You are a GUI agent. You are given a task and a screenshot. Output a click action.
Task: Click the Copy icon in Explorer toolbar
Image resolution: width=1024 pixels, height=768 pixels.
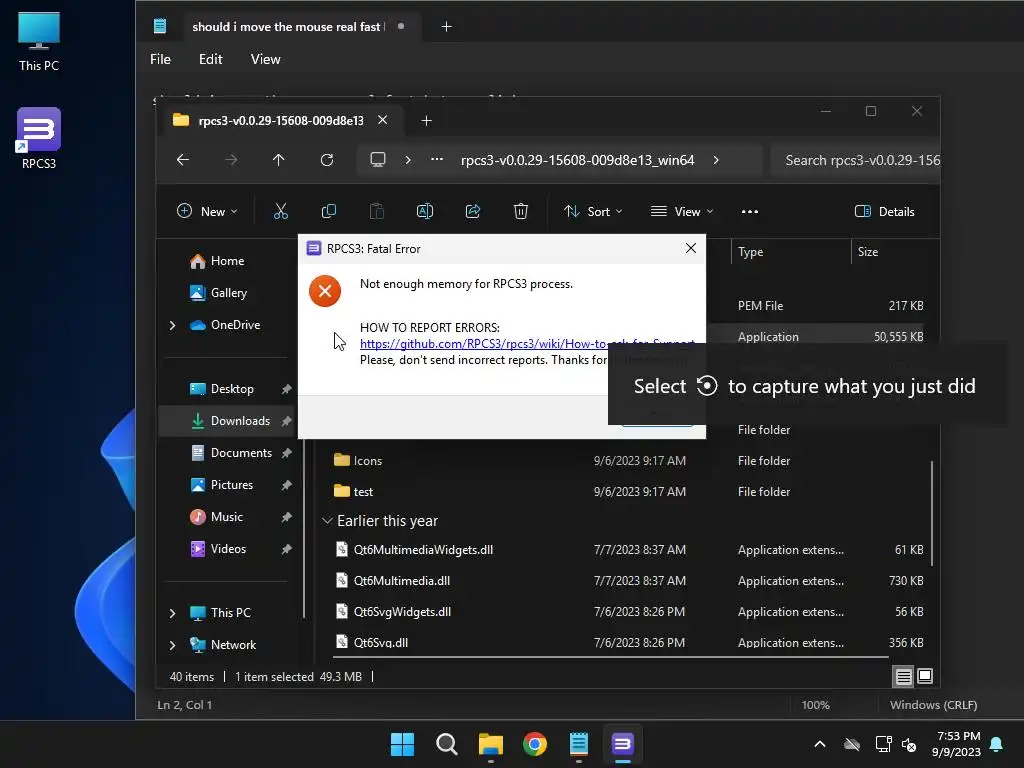[328, 211]
